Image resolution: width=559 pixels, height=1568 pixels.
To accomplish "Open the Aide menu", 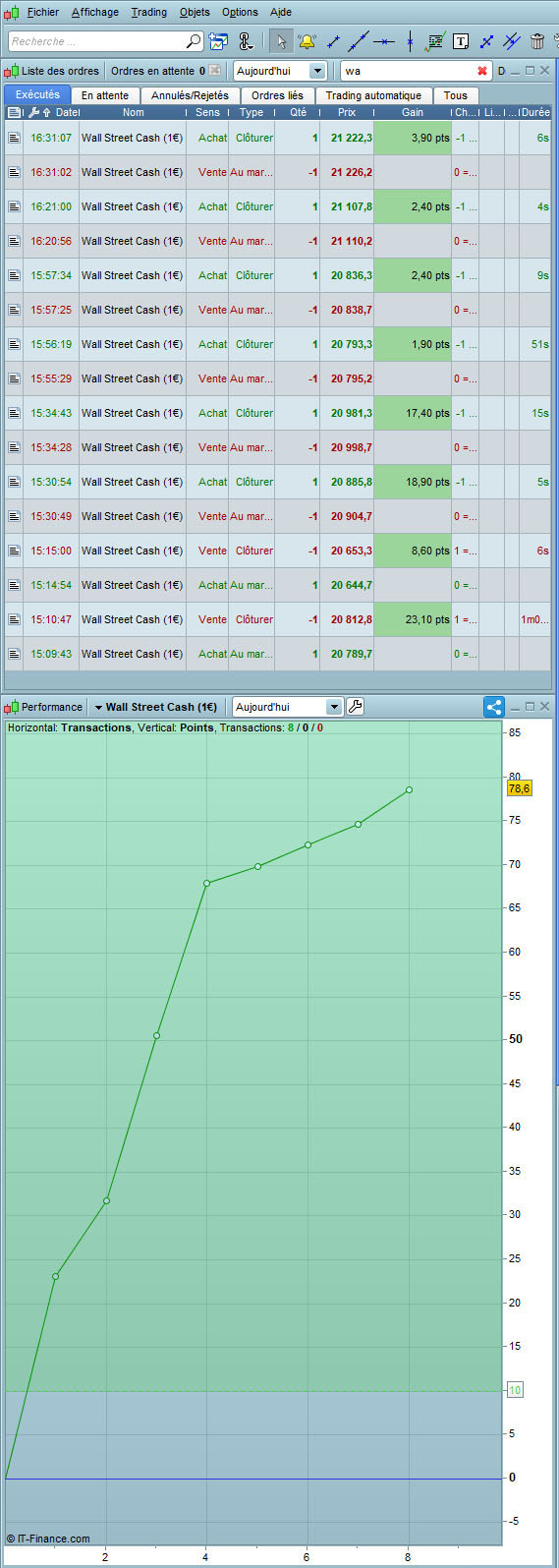I will click(281, 12).
